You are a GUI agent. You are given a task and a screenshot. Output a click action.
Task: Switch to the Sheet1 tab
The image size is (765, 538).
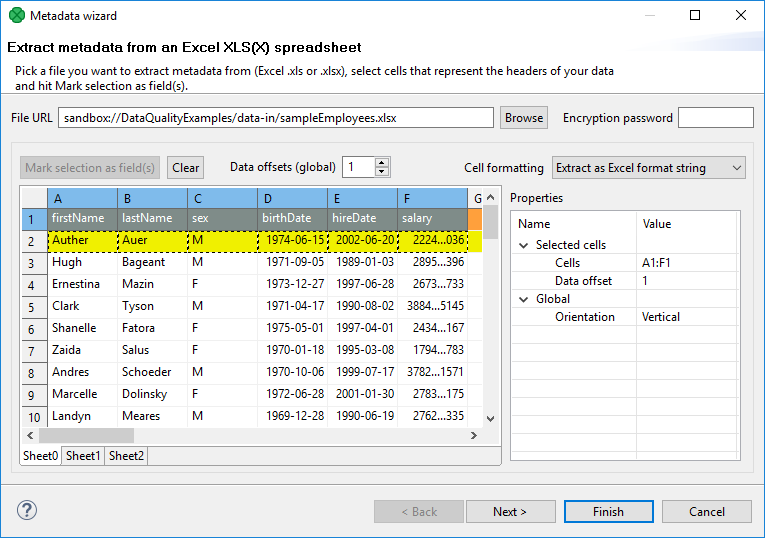[x=83, y=456]
